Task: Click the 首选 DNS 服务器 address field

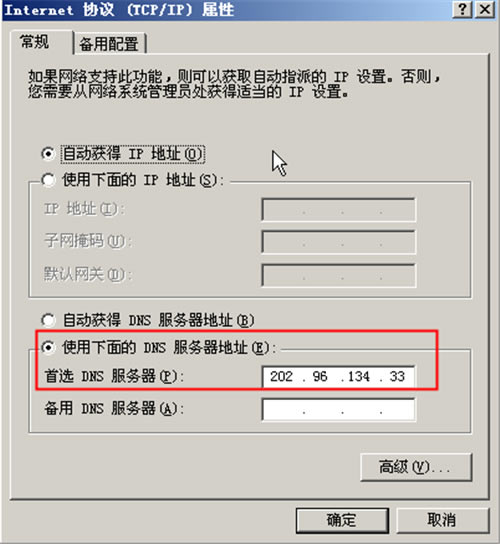Action: pyautogui.click(x=338, y=376)
